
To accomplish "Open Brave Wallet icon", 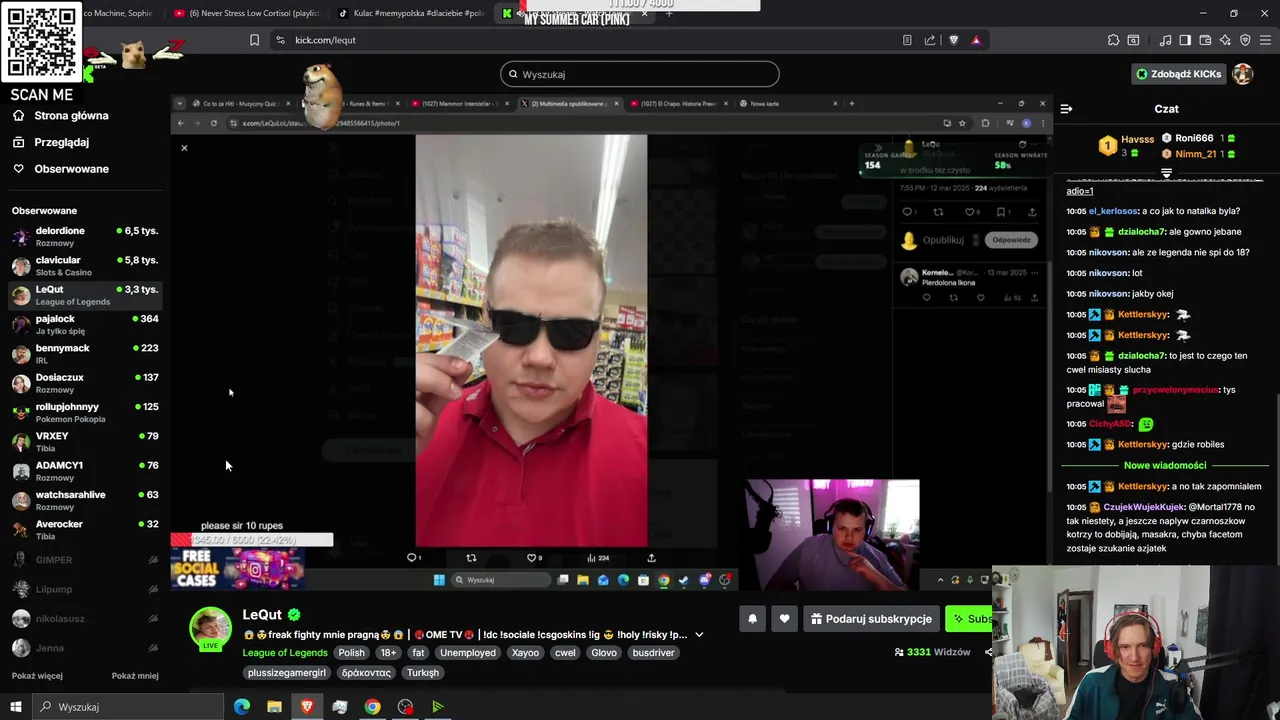I will (1205, 40).
